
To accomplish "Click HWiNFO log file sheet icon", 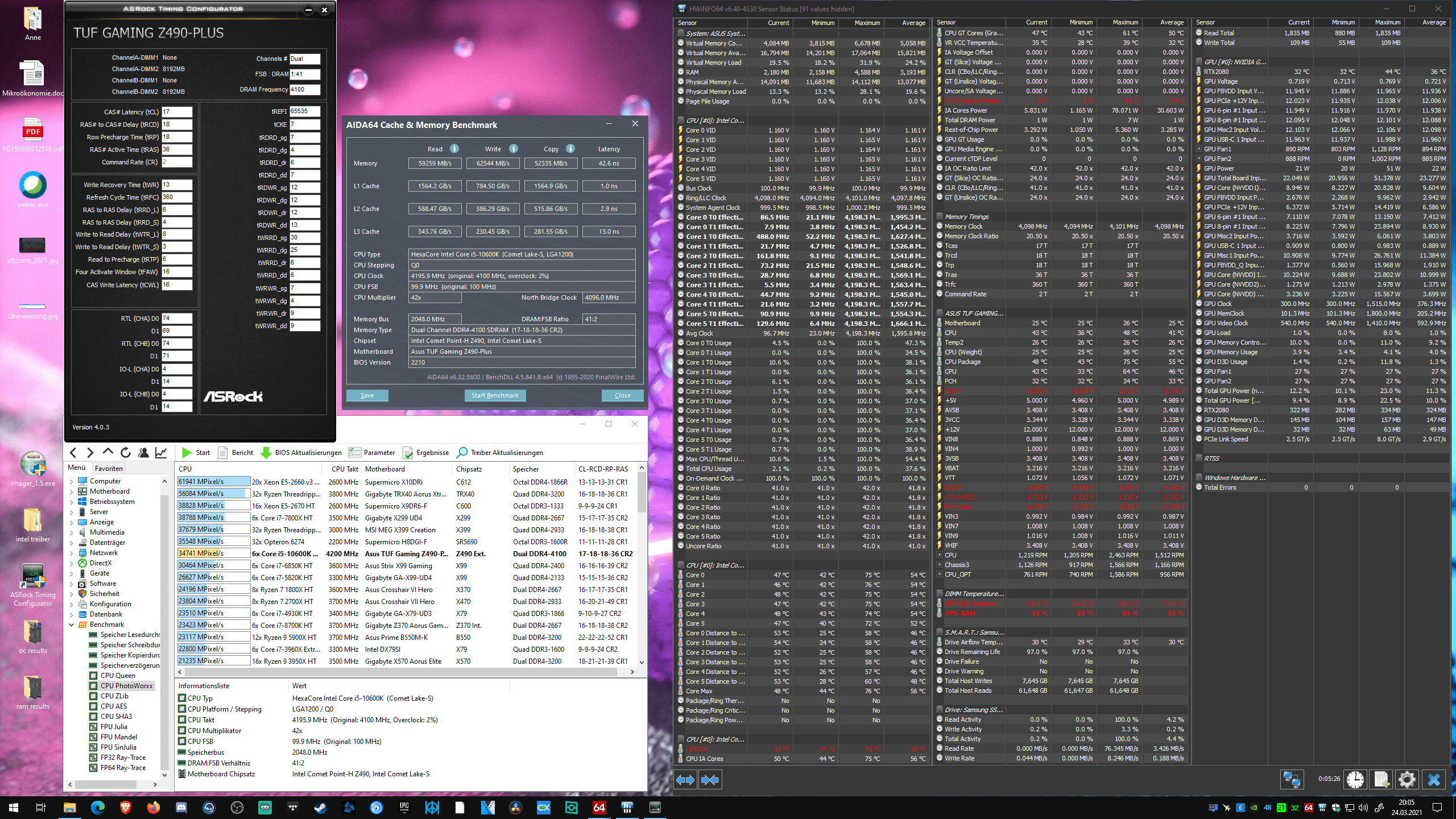I will pyautogui.click(x=1381, y=779).
